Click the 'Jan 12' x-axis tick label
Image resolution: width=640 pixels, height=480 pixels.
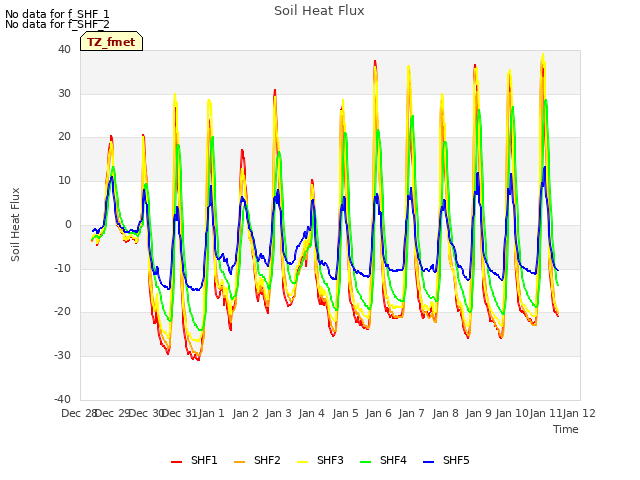pyautogui.click(x=579, y=413)
